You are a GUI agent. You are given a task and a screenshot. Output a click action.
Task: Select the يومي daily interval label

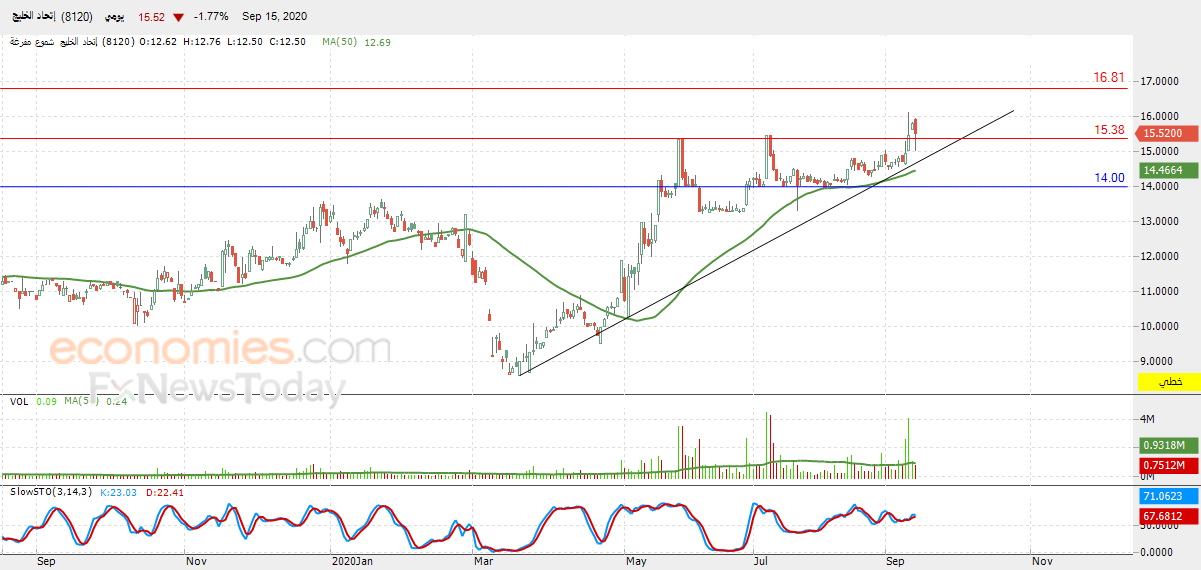pyautogui.click(x=116, y=17)
